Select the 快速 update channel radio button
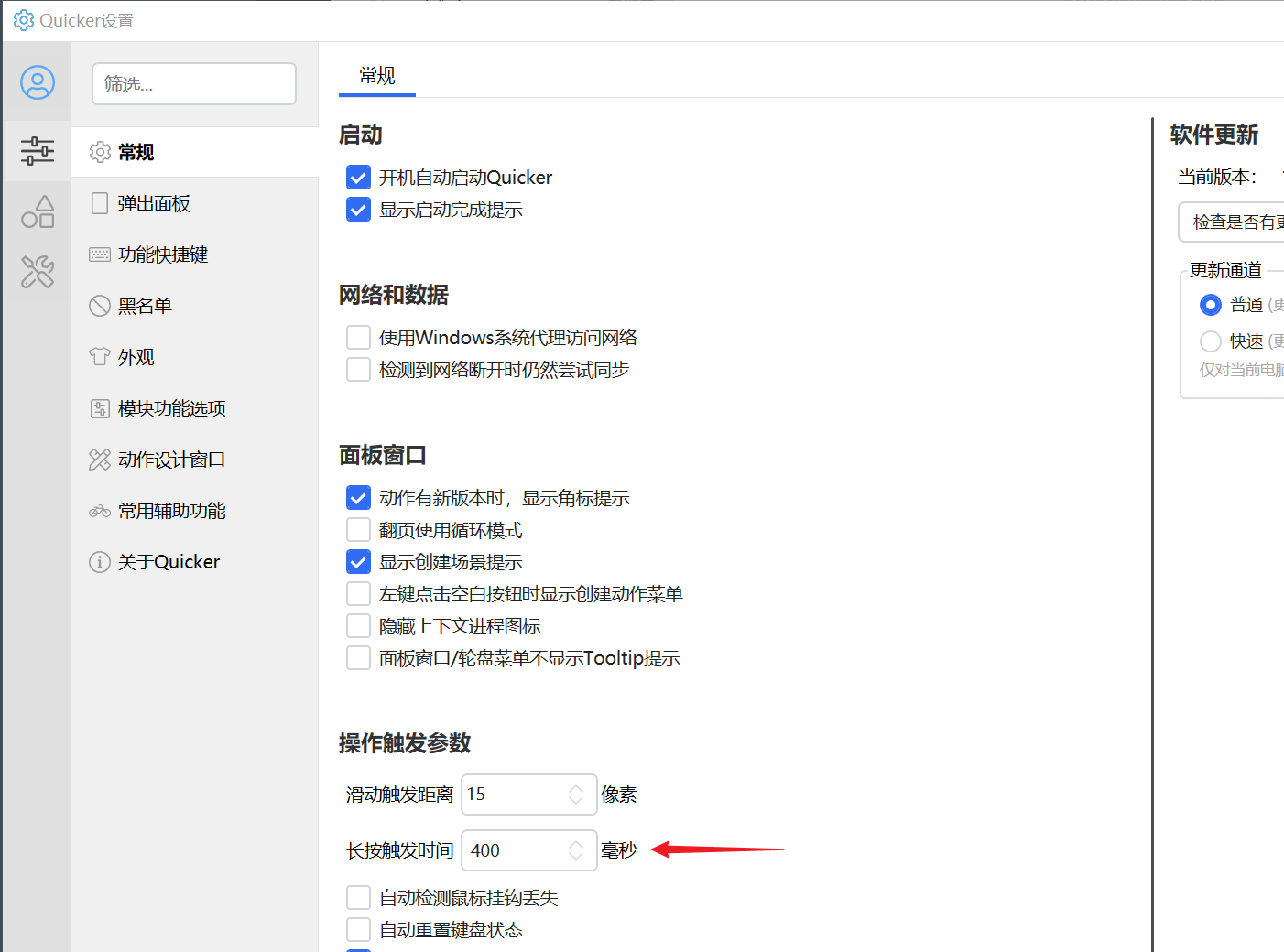This screenshot has width=1284, height=952. (x=1211, y=341)
